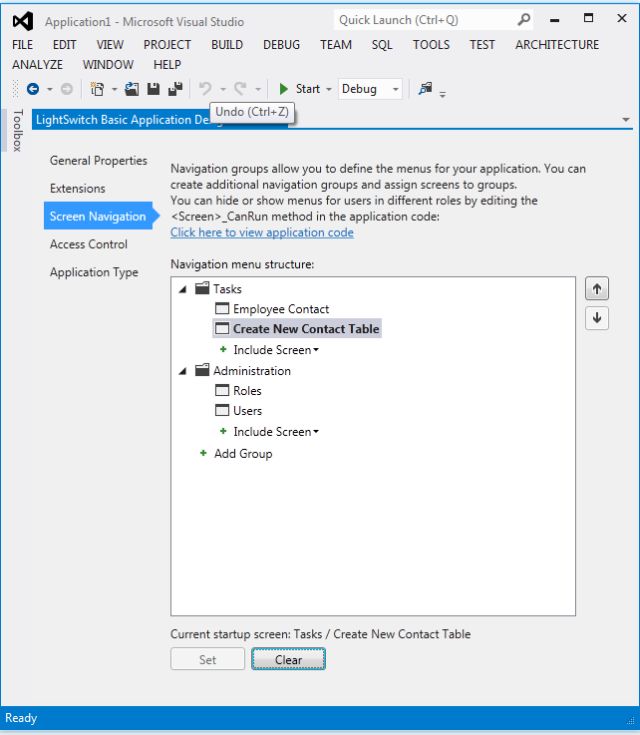Open the TOOLS menu

click(x=431, y=45)
